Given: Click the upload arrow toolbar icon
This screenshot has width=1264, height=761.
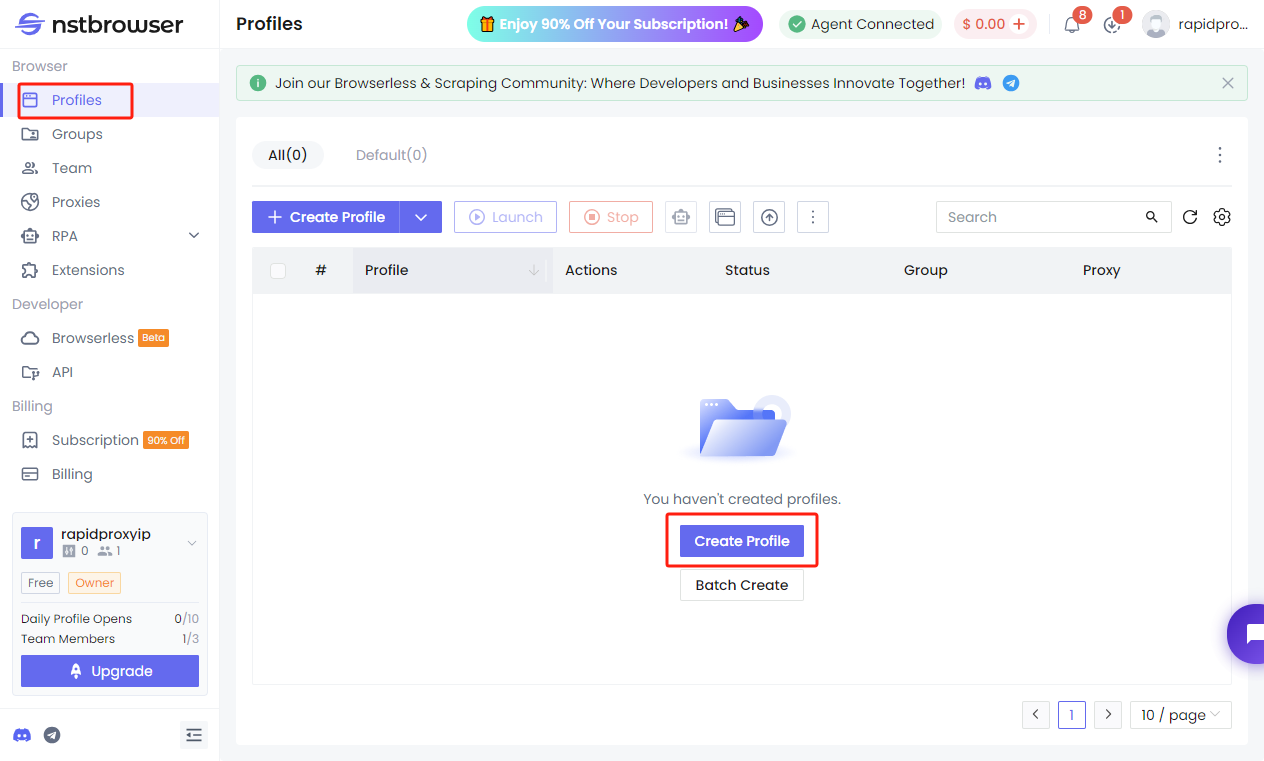Looking at the screenshot, I should [x=769, y=217].
